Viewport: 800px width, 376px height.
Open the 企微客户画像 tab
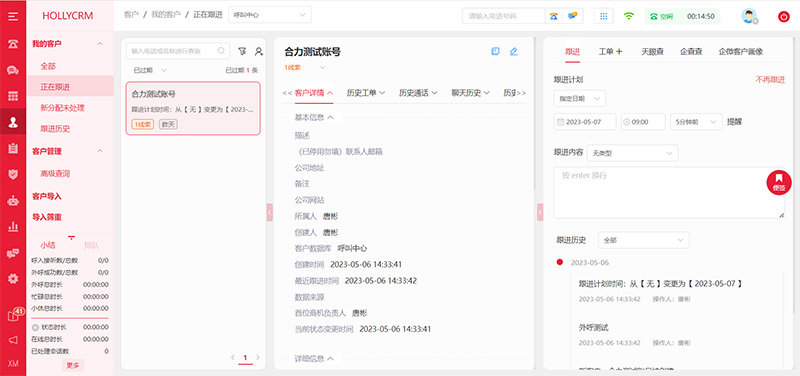click(741, 52)
